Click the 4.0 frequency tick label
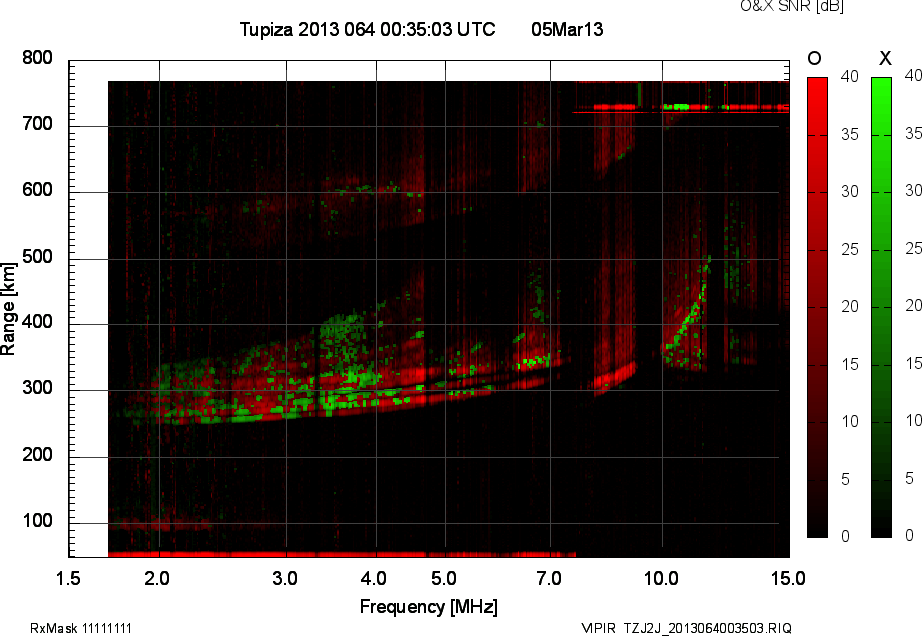Viewport: 922px width, 636px height. tap(374, 578)
